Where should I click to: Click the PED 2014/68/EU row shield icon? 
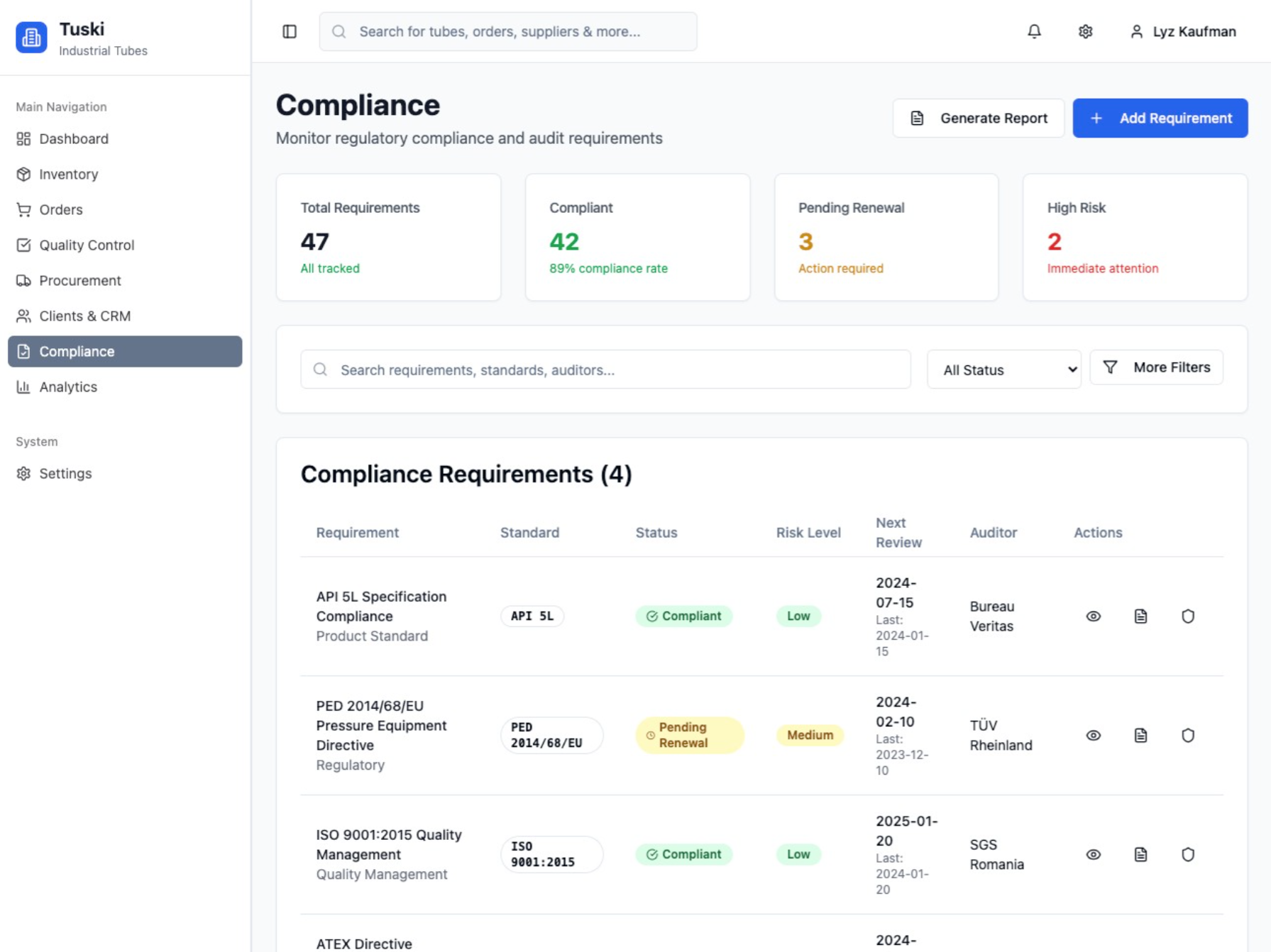pyautogui.click(x=1187, y=735)
